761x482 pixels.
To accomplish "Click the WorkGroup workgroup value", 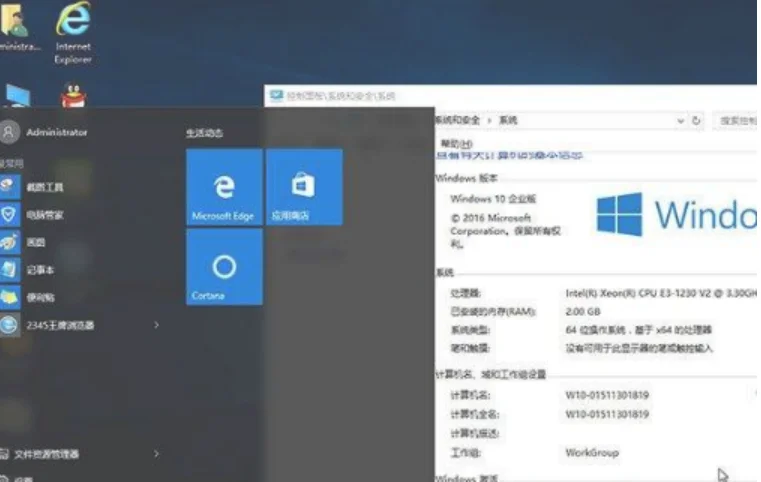I will click(x=592, y=452).
